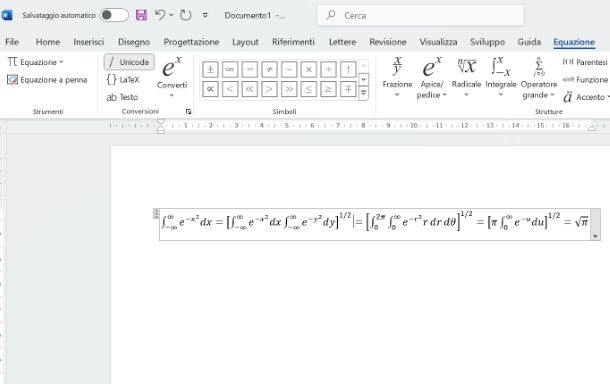The width and height of the screenshot is (610, 384).
Task: Switch to the Disegno tab
Action: 134,42
